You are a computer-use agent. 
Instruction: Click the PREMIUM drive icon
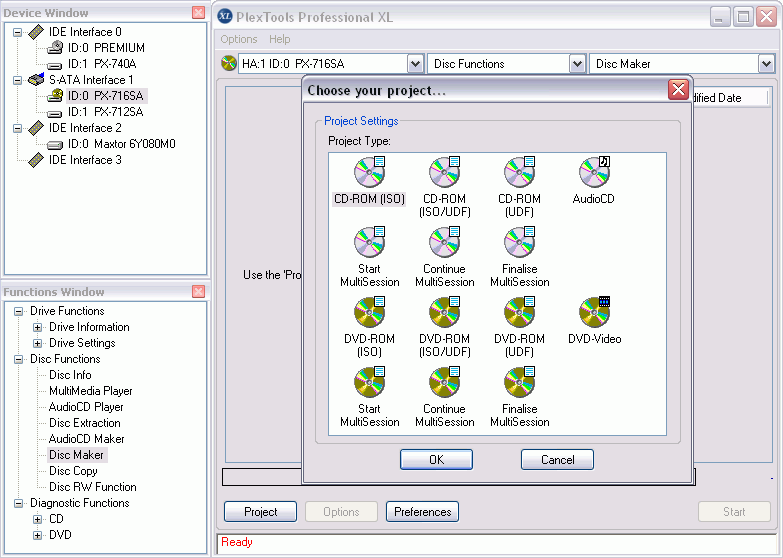click(x=55, y=47)
